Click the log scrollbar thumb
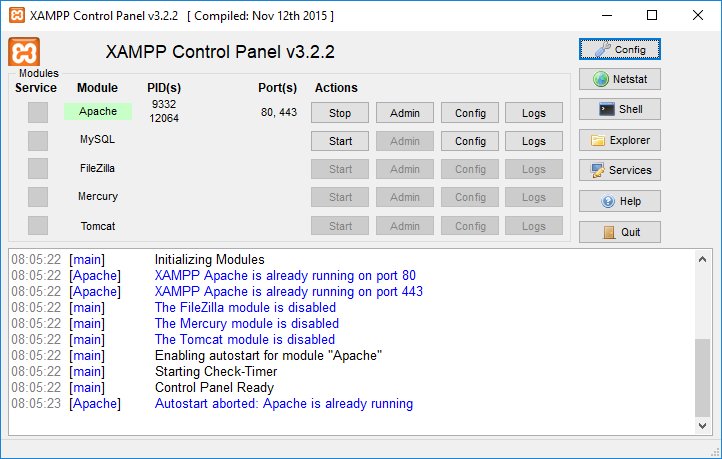Screen dimensions: 722x459 click(x=702, y=378)
